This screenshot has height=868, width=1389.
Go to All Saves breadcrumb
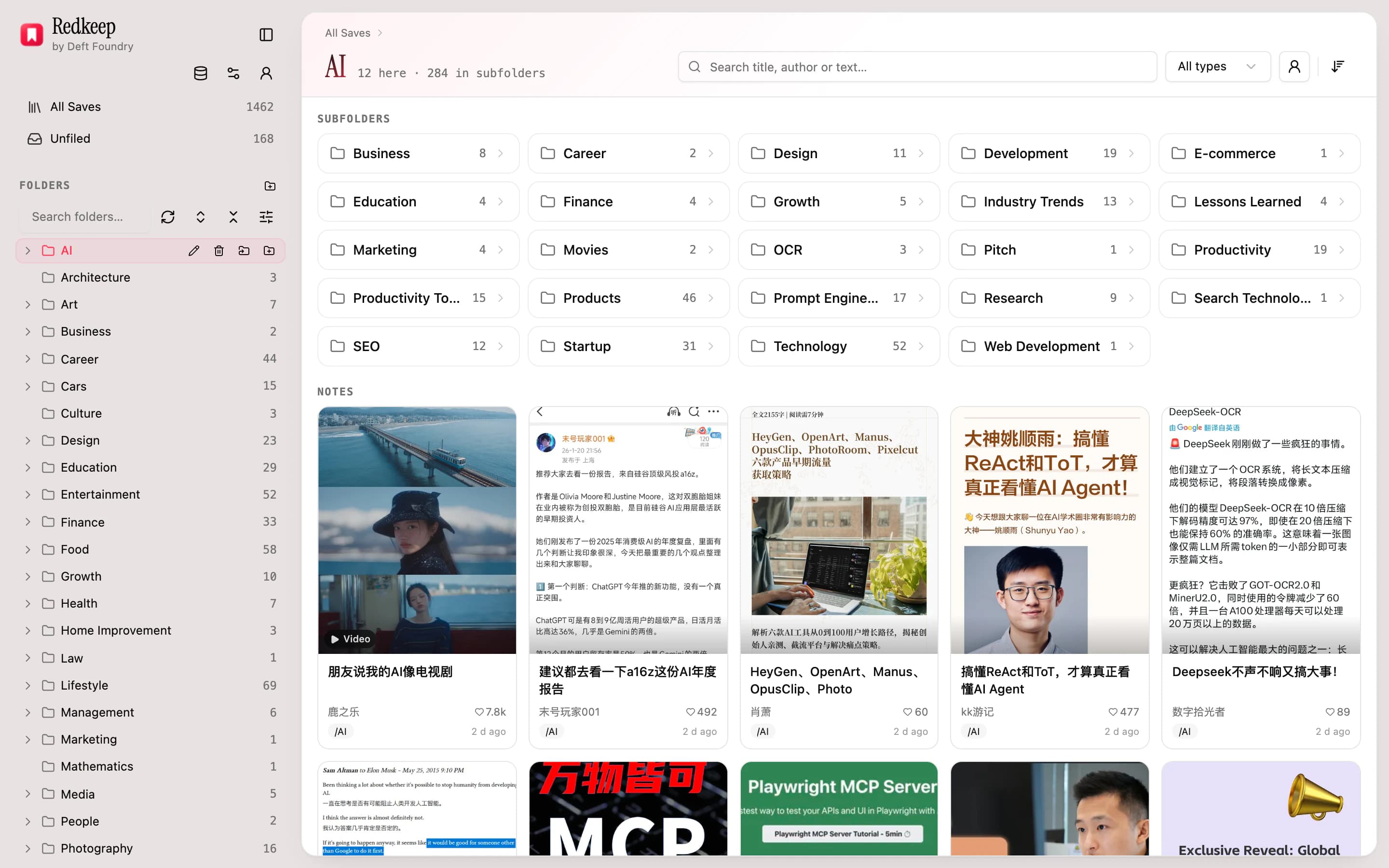tap(347, 33)
